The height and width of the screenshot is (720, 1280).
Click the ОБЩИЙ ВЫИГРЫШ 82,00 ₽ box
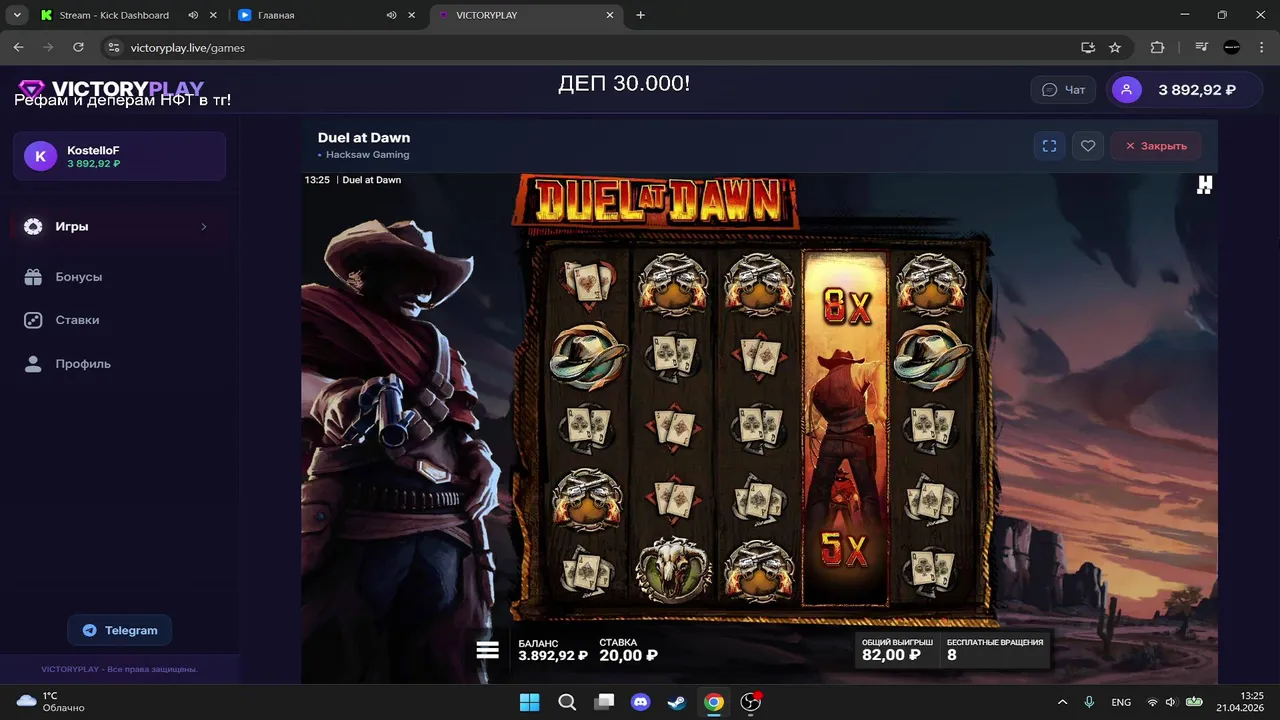tap(897, 650)
